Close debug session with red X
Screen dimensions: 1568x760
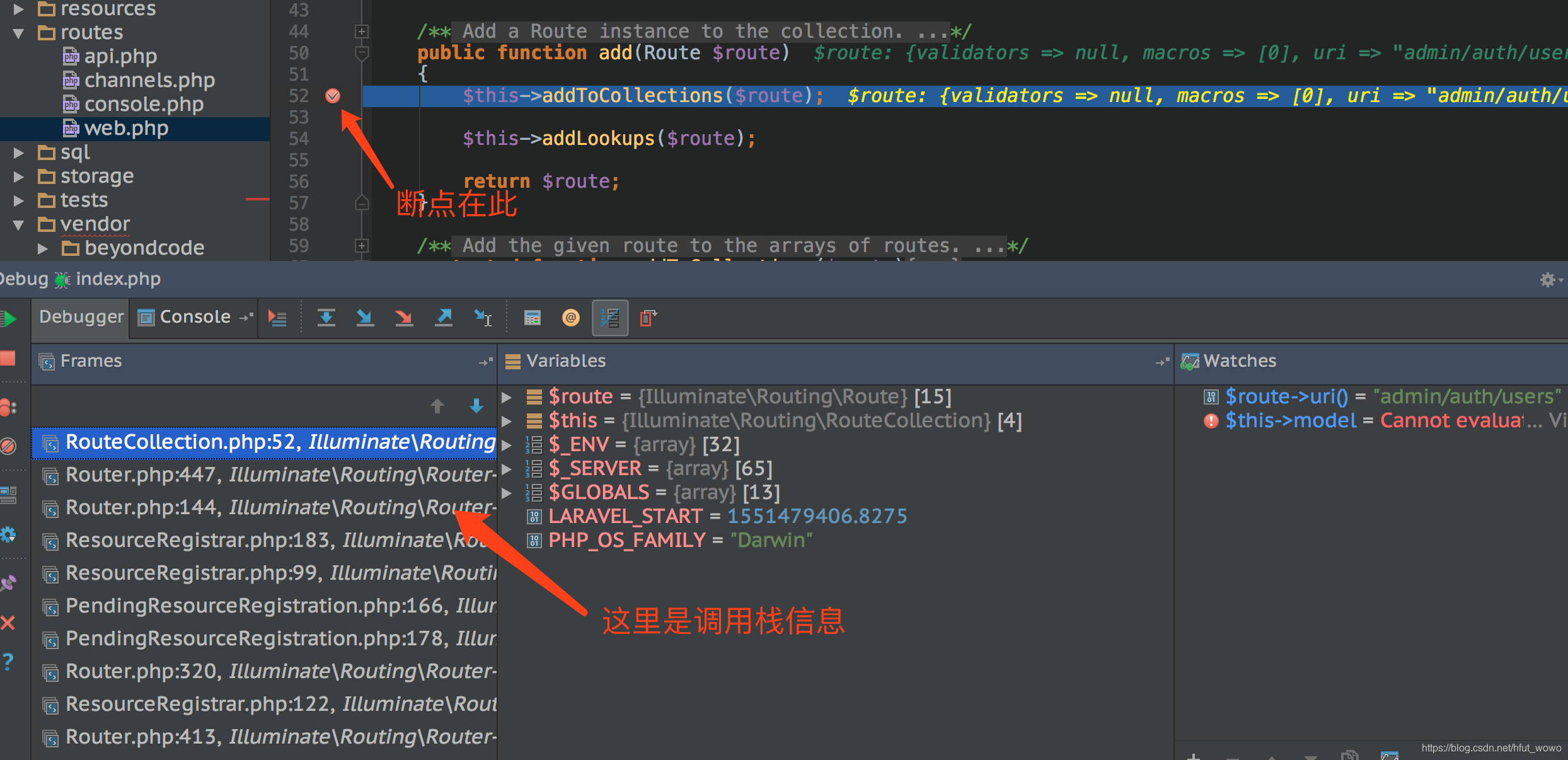coord(8,623)
